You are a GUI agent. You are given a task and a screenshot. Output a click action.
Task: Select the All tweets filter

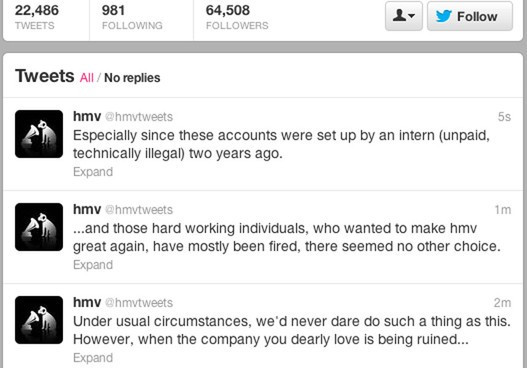point(87,78)
